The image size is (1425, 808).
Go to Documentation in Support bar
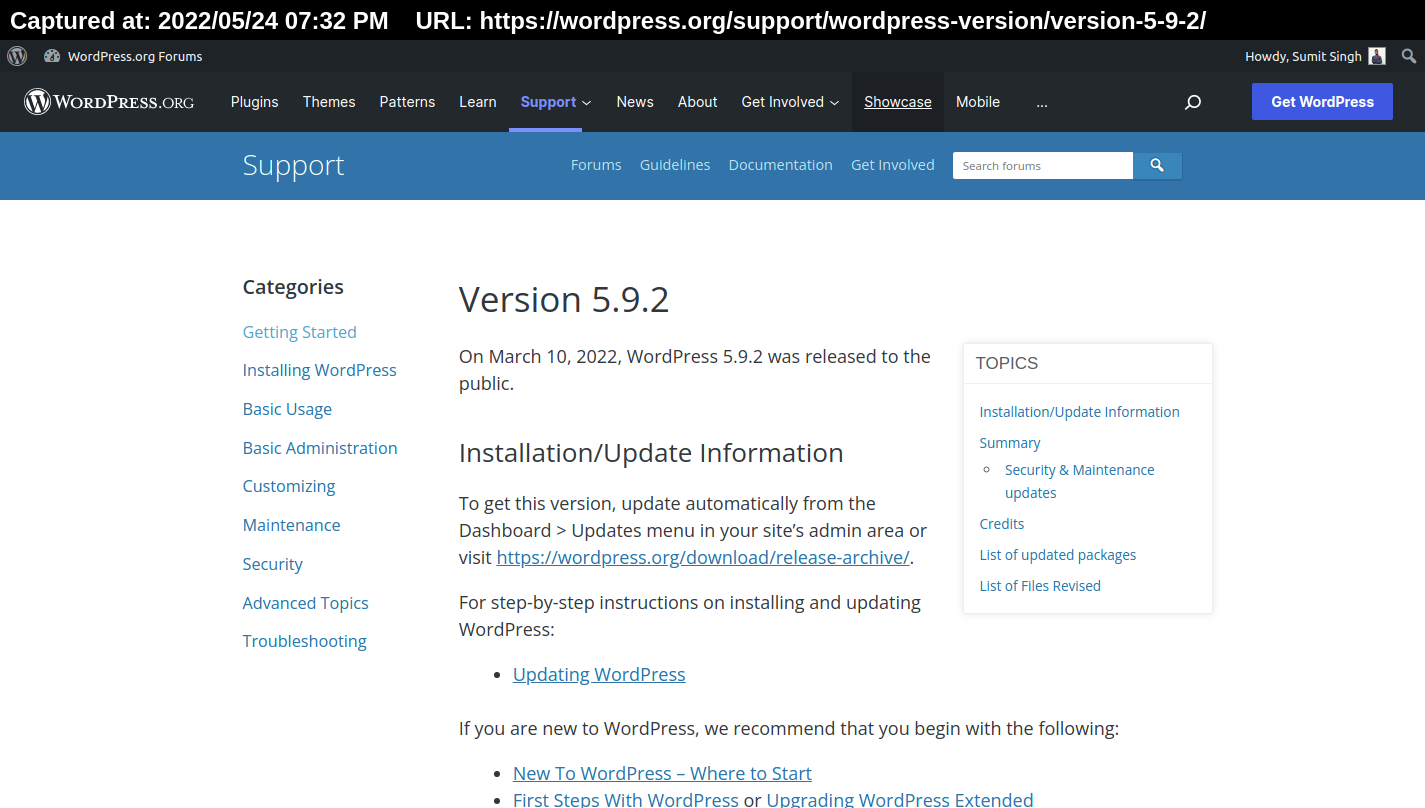point(780,165)
